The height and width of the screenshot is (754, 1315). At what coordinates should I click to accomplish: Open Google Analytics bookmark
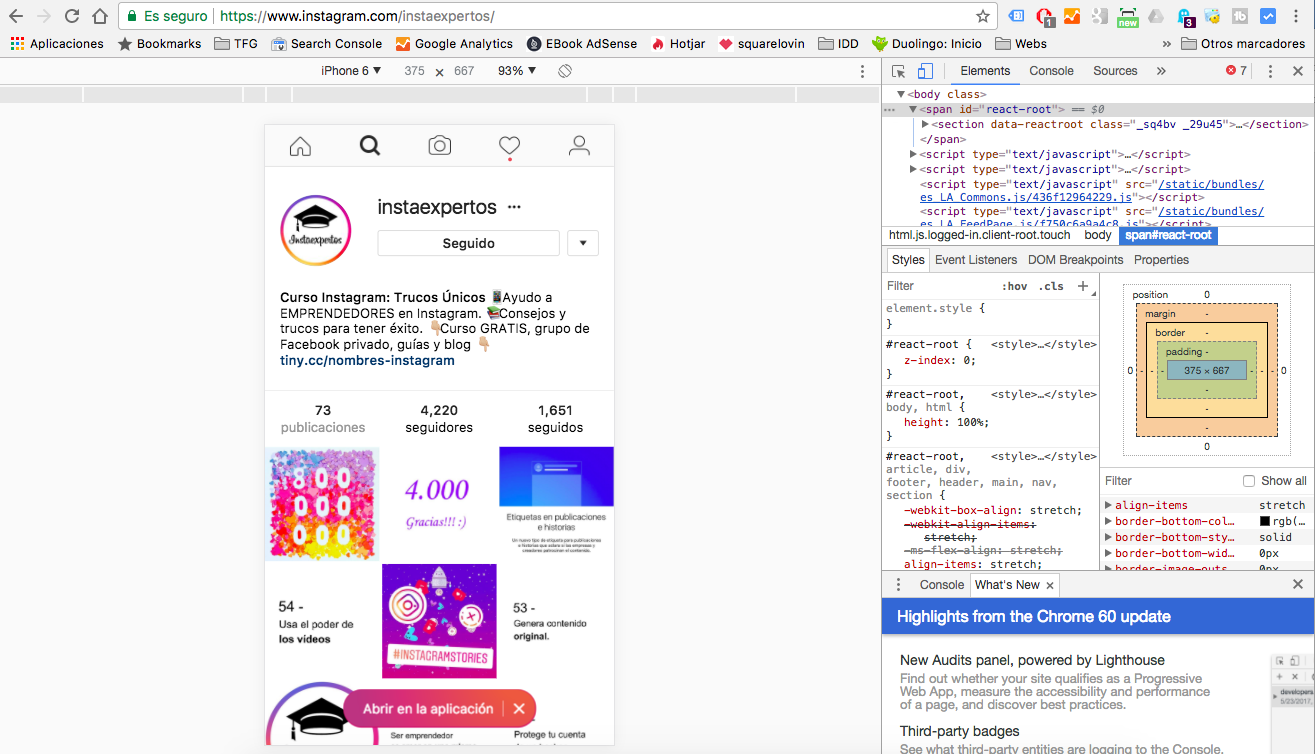[455, 44]
